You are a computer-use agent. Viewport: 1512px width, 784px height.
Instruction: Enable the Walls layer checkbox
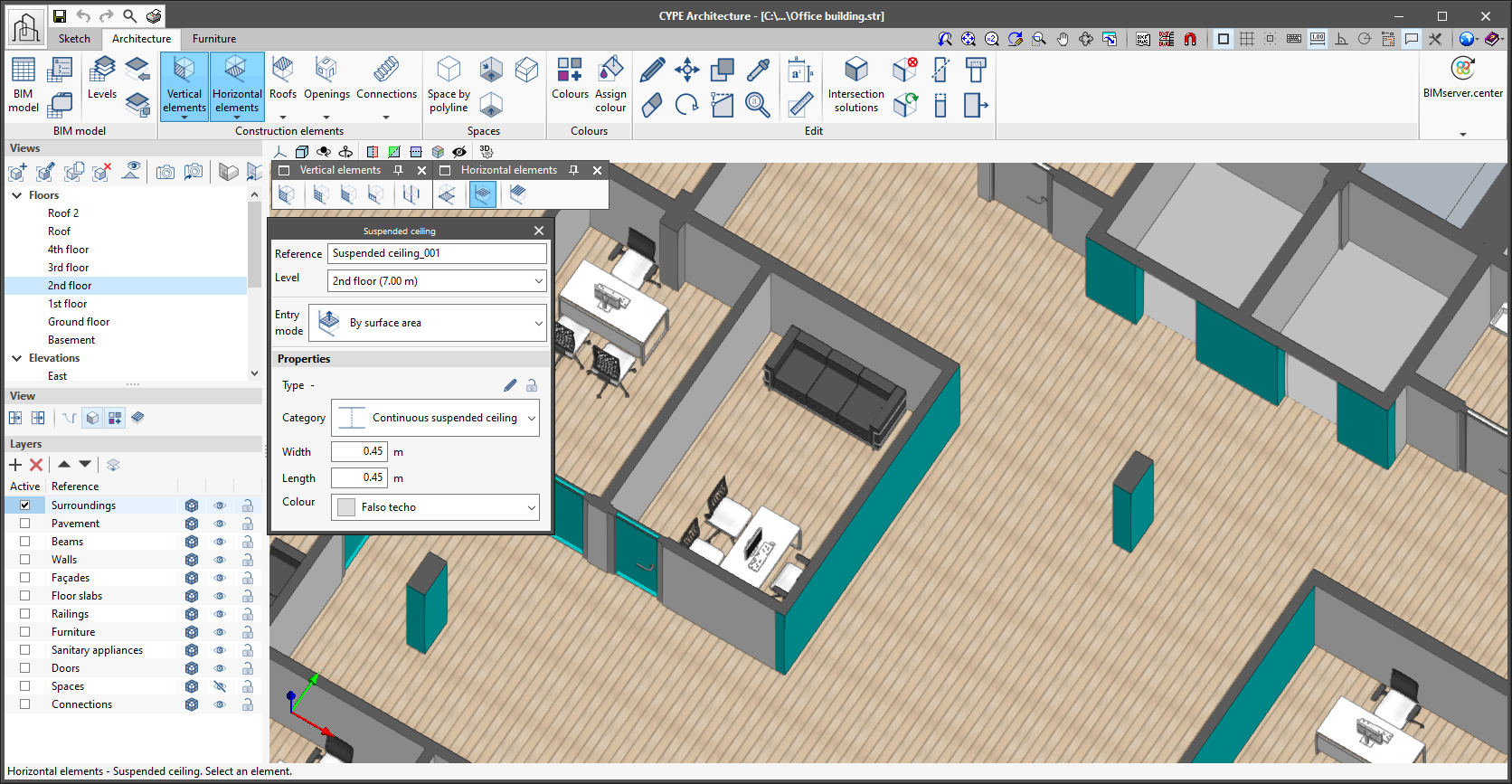click(25, 560)
